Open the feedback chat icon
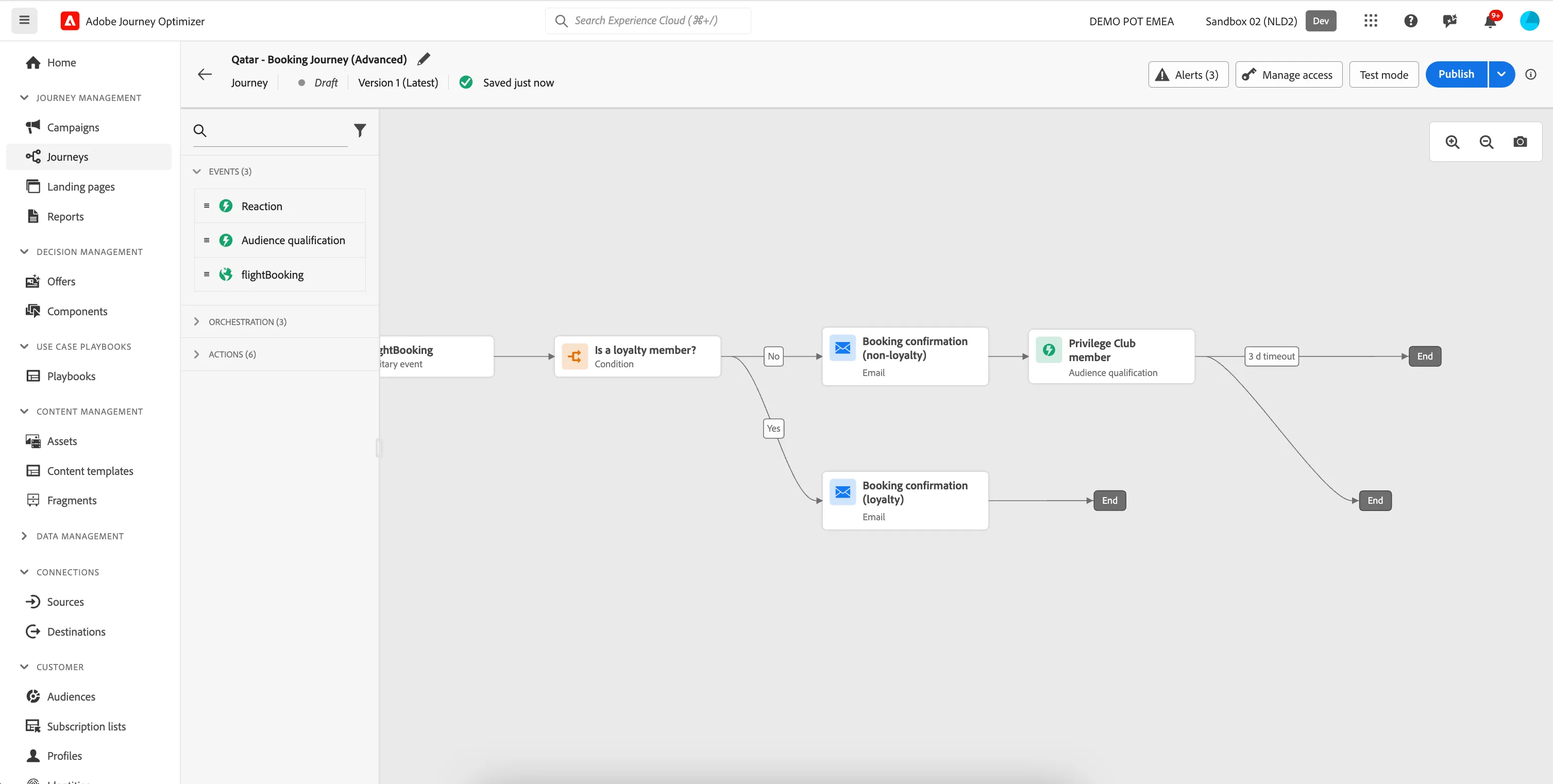 pos(1450,21)
